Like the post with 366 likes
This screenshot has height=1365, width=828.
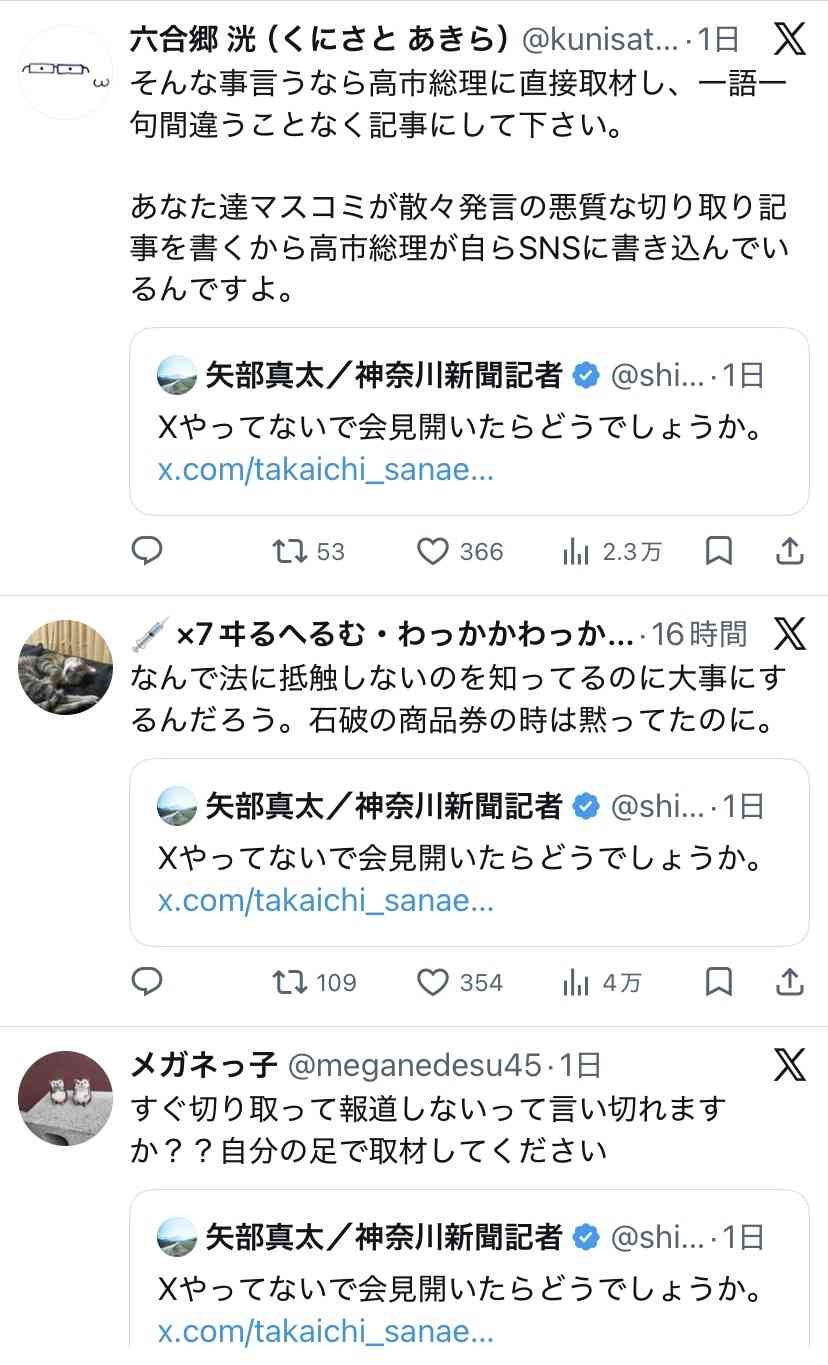(x=433, y=551)
